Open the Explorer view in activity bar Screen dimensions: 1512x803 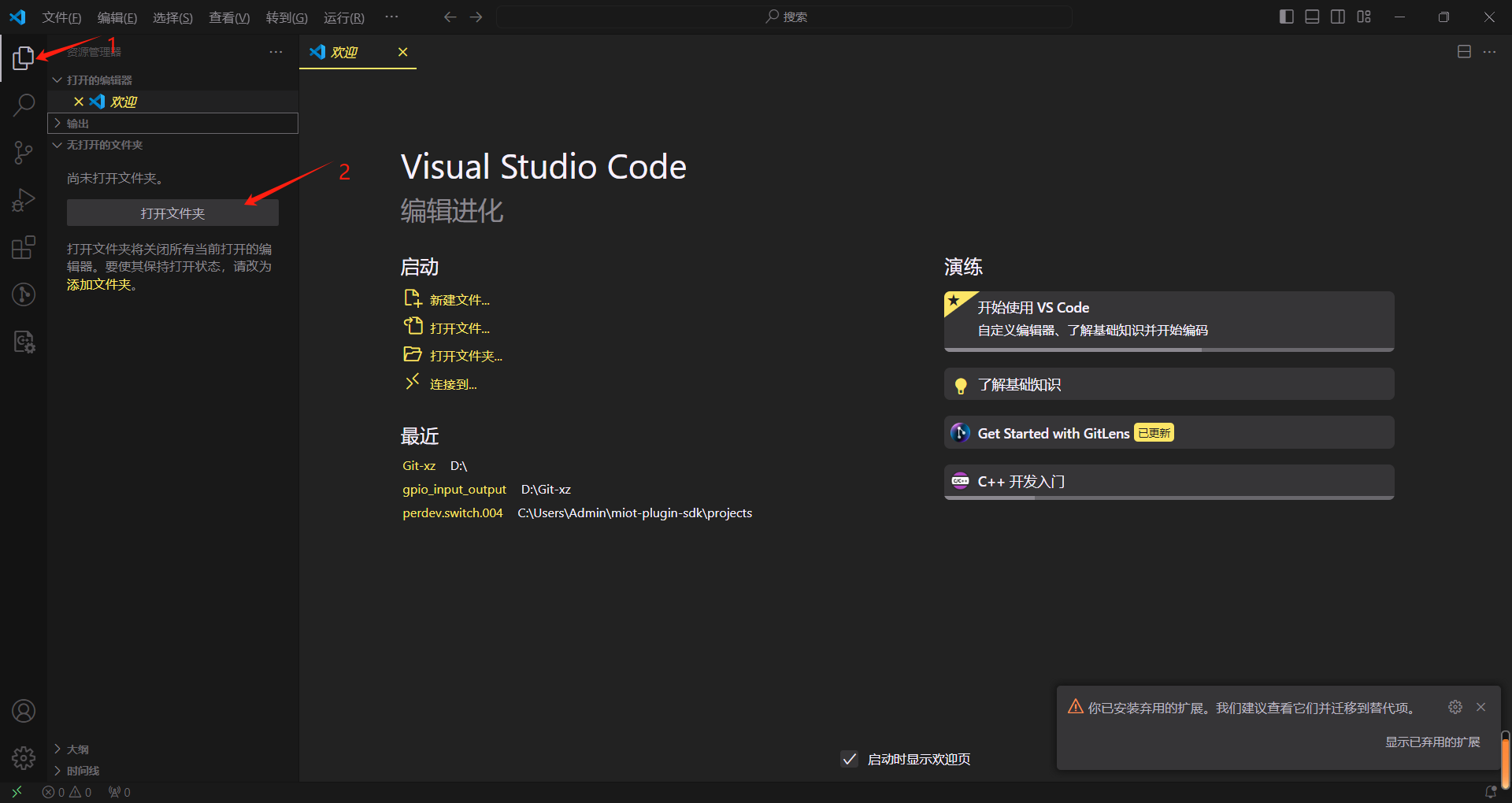24,57
